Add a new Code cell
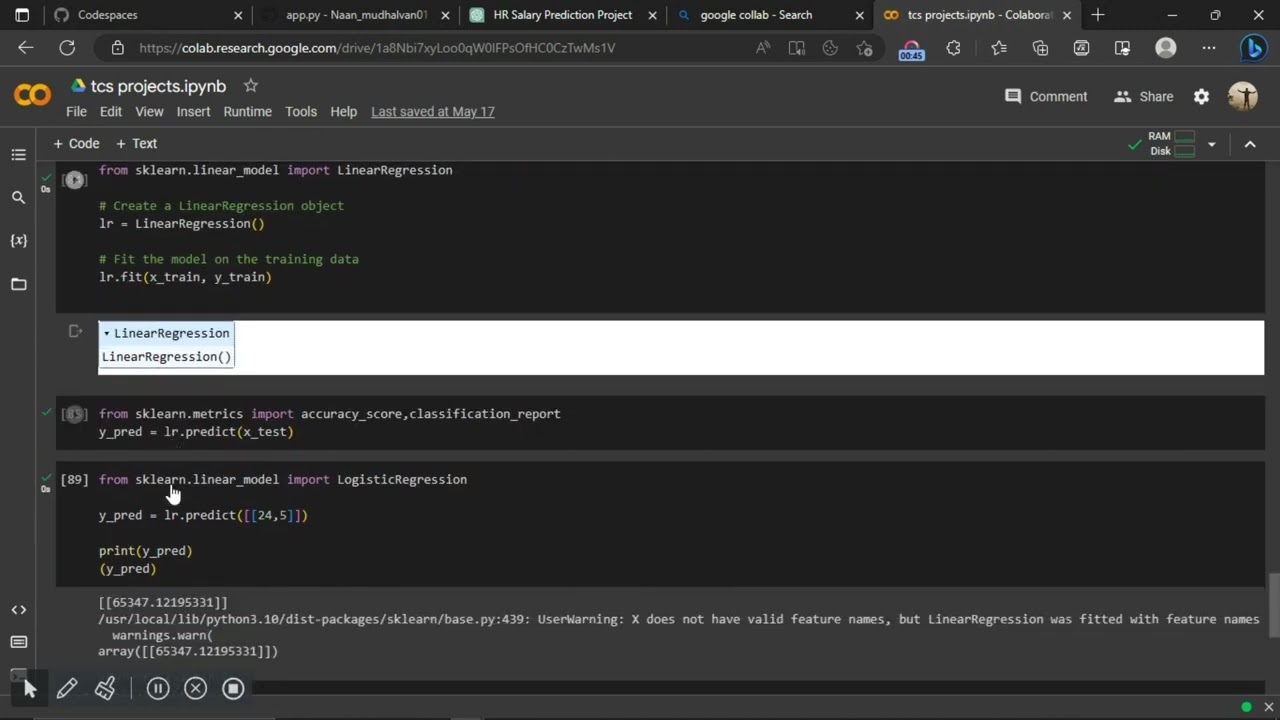Viewport: 1280px width, 720px height. pyautogui.click(x=76, y=144)
